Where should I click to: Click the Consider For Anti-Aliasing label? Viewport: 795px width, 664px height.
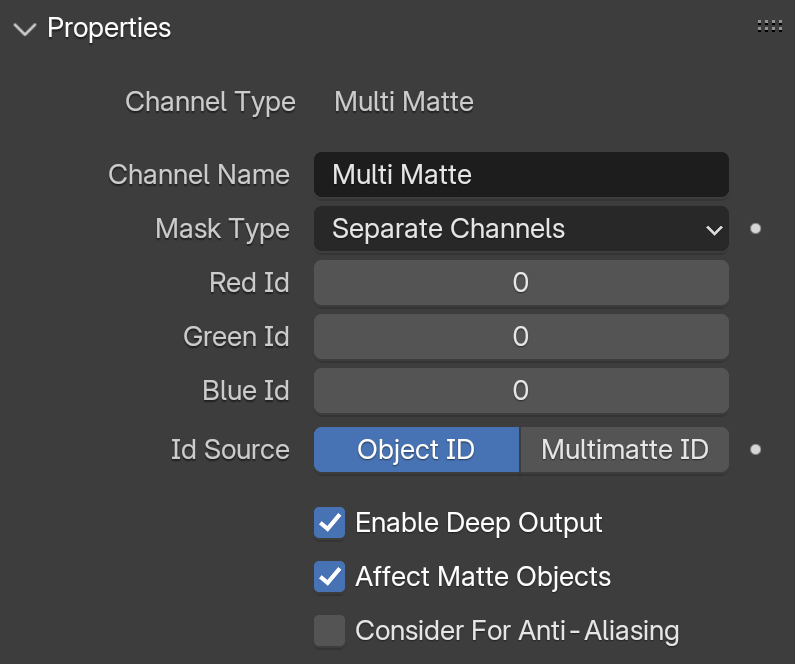[517, 631]
